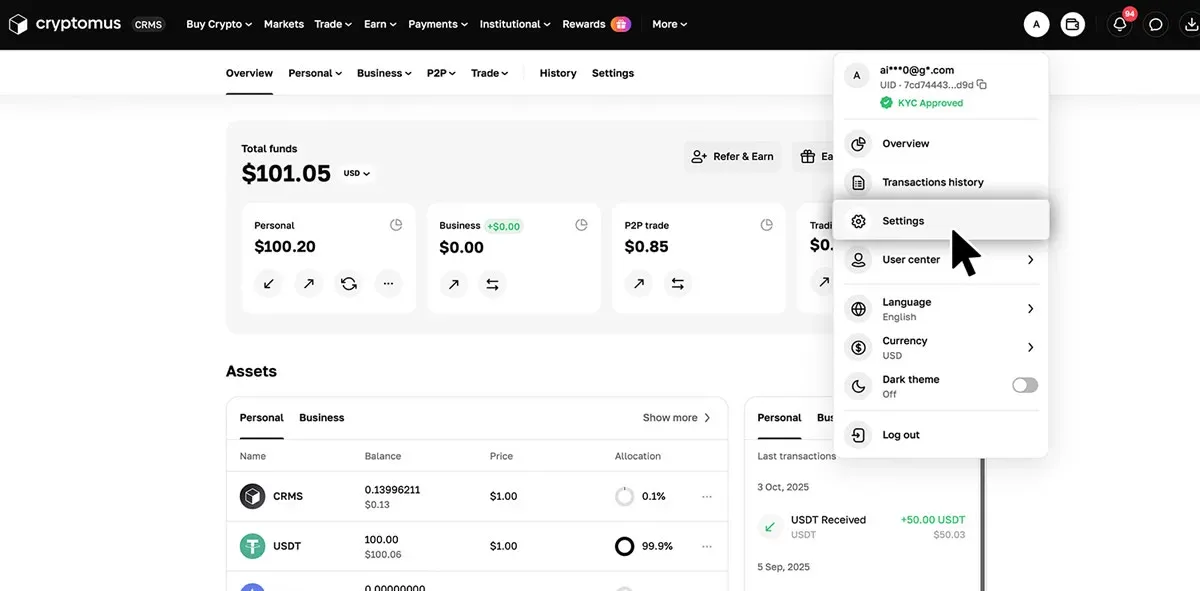Open more options via the ellipsis under Personal
This screenshot has width=1200, height=591.
(x=388, y=283)
